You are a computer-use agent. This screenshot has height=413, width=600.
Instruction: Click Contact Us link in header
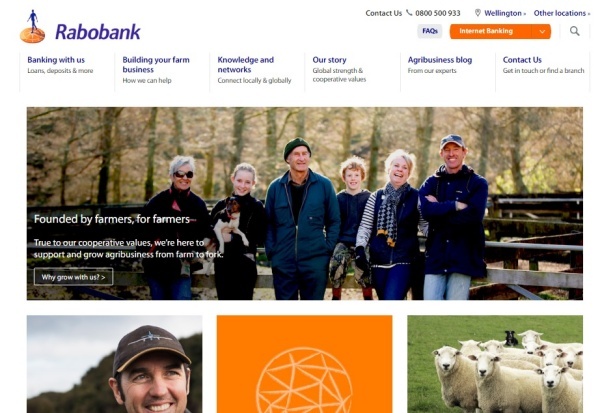(x=383, y=13)
